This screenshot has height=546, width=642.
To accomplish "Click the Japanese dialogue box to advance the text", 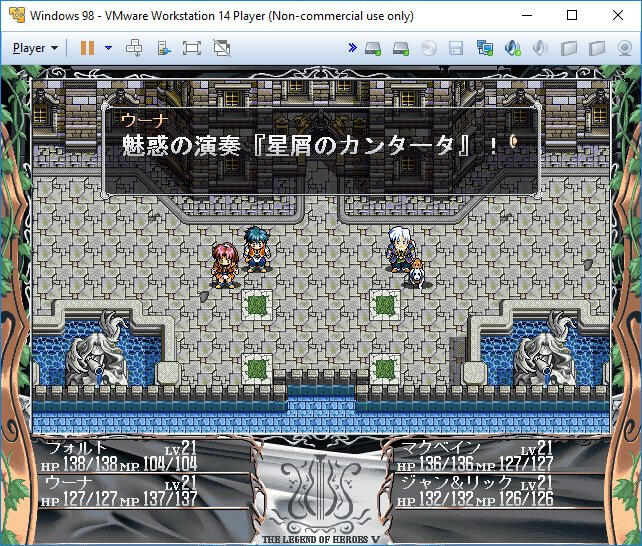I will coord(321,150).
